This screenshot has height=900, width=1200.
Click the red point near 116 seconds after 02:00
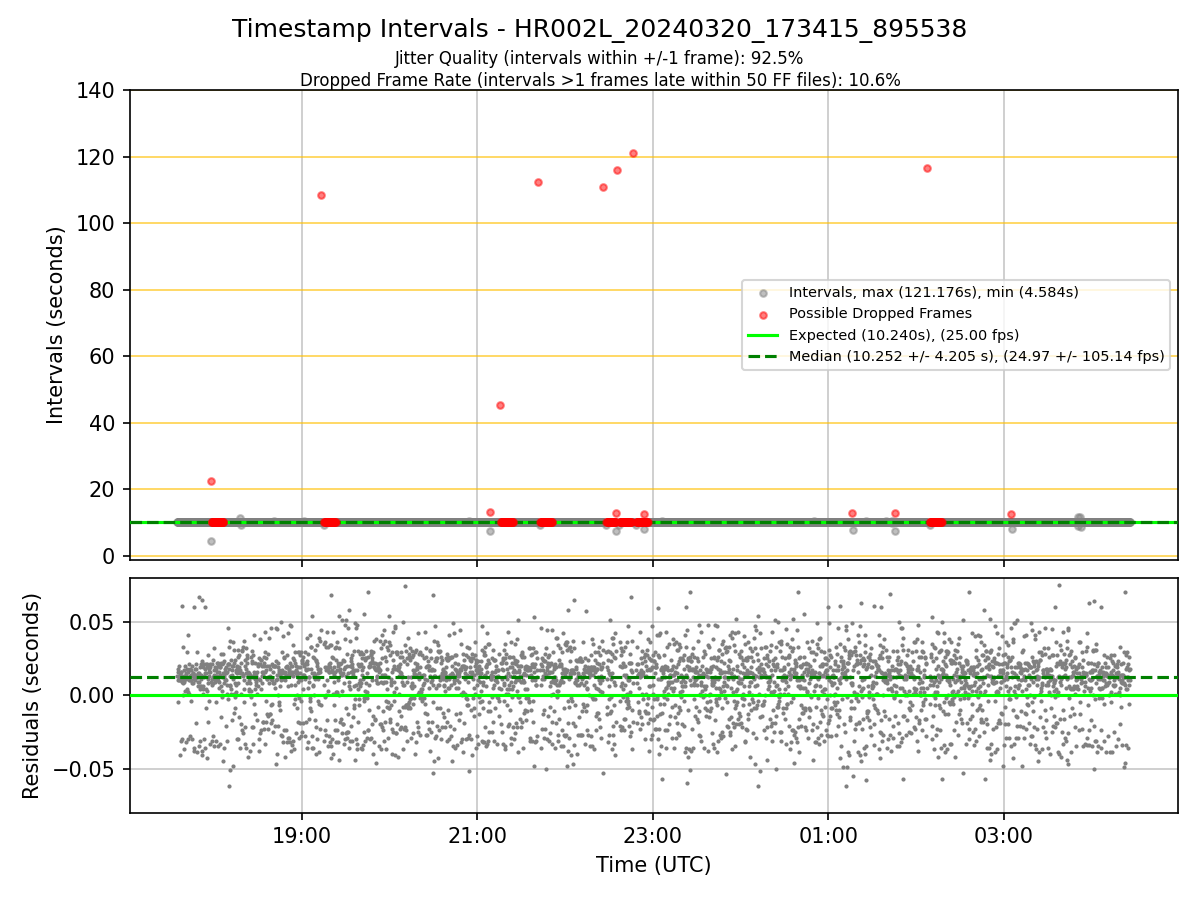click(927, 168)
